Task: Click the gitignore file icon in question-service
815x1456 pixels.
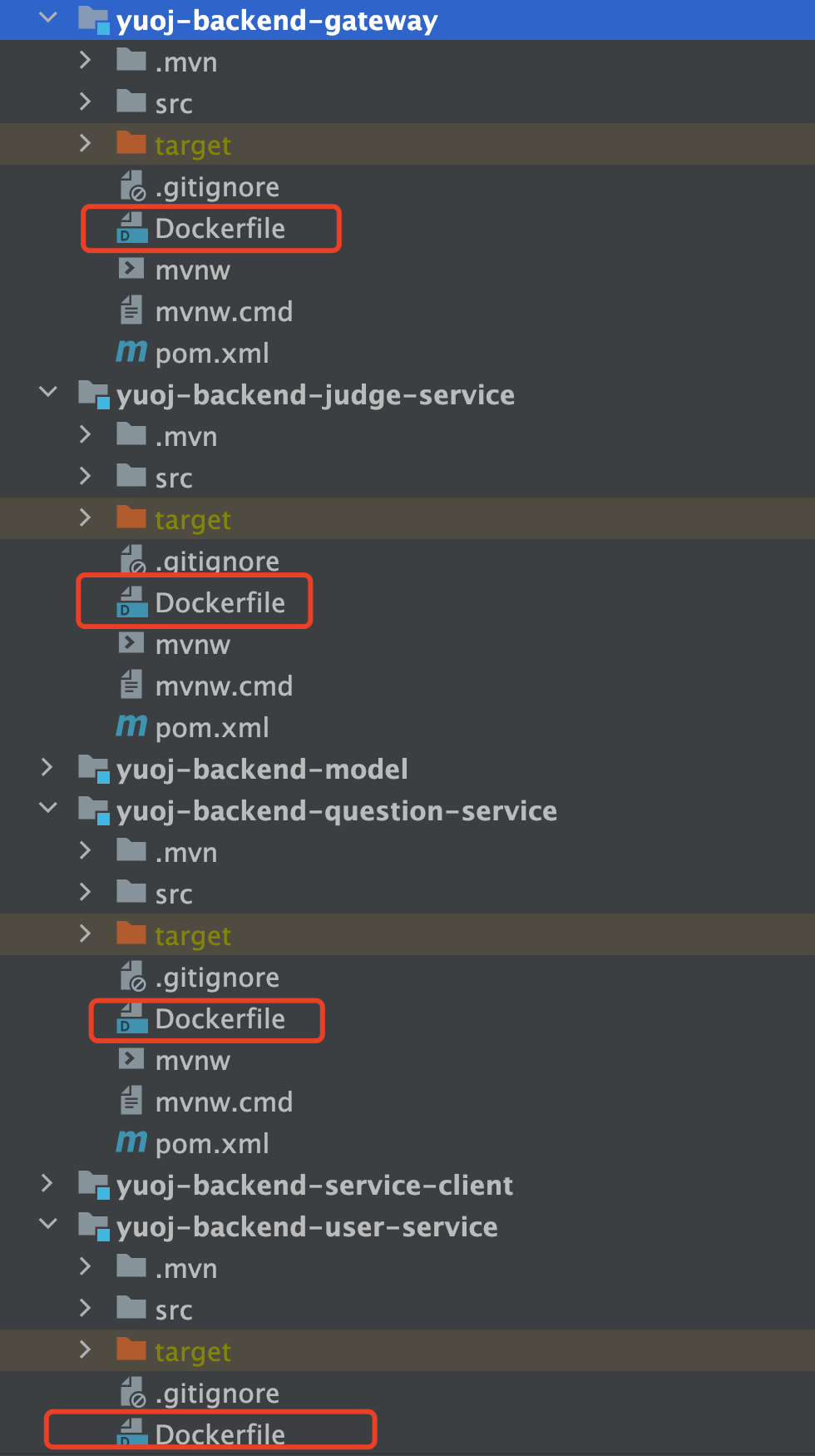Action: click(x=132, y=977)
